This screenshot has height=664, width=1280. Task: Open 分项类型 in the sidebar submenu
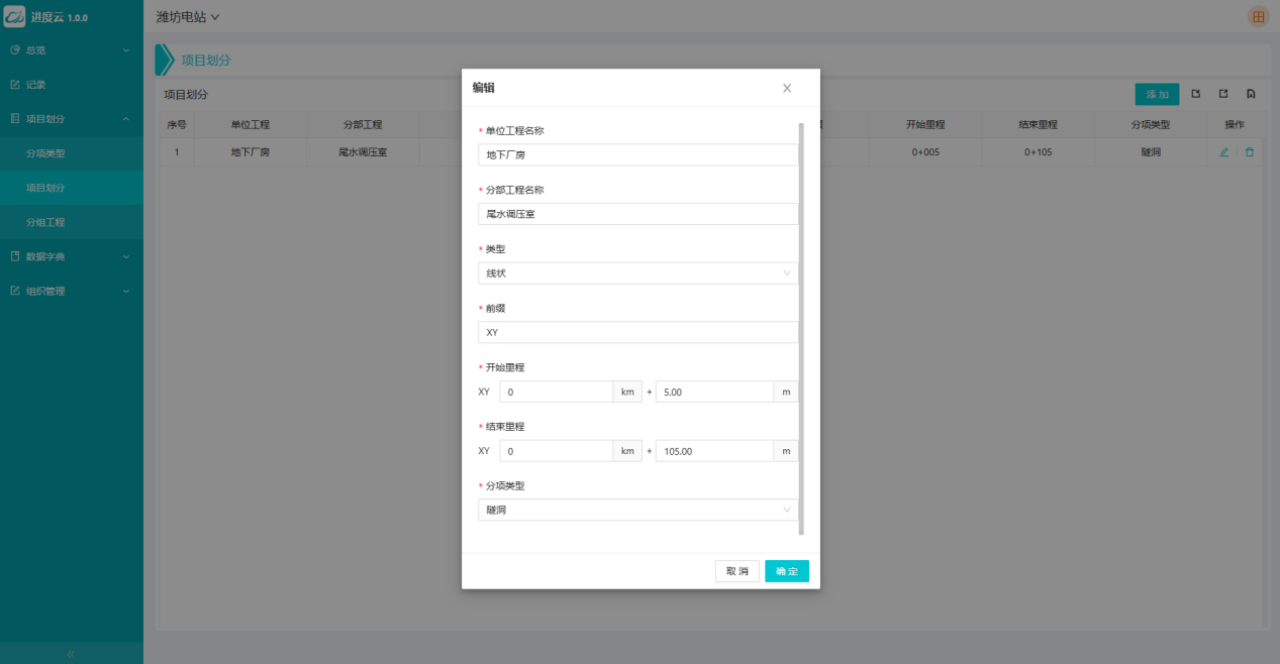pyautogui.click(x=46, y=154)
